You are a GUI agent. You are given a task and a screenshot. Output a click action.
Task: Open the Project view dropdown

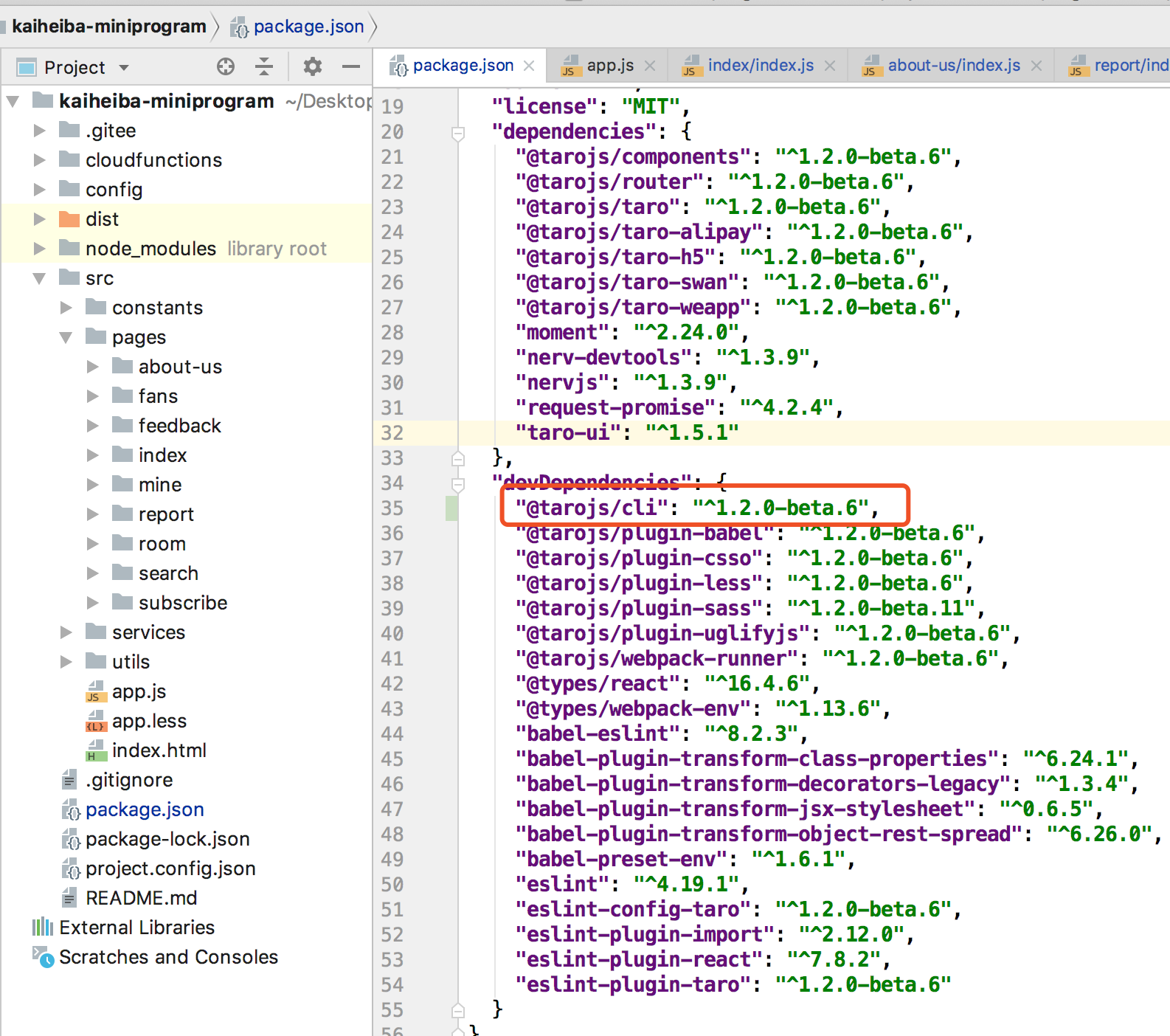[124, 68]
